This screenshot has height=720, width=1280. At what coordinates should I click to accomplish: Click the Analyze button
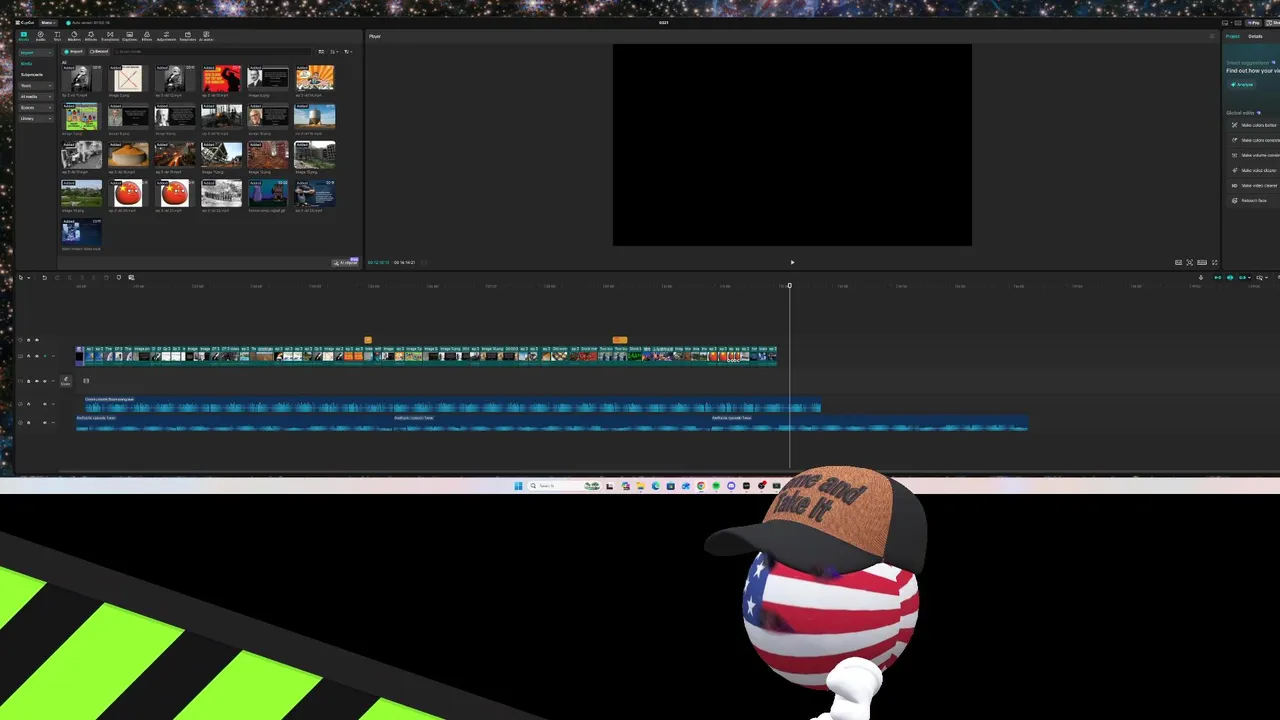tap(1241, 84)
